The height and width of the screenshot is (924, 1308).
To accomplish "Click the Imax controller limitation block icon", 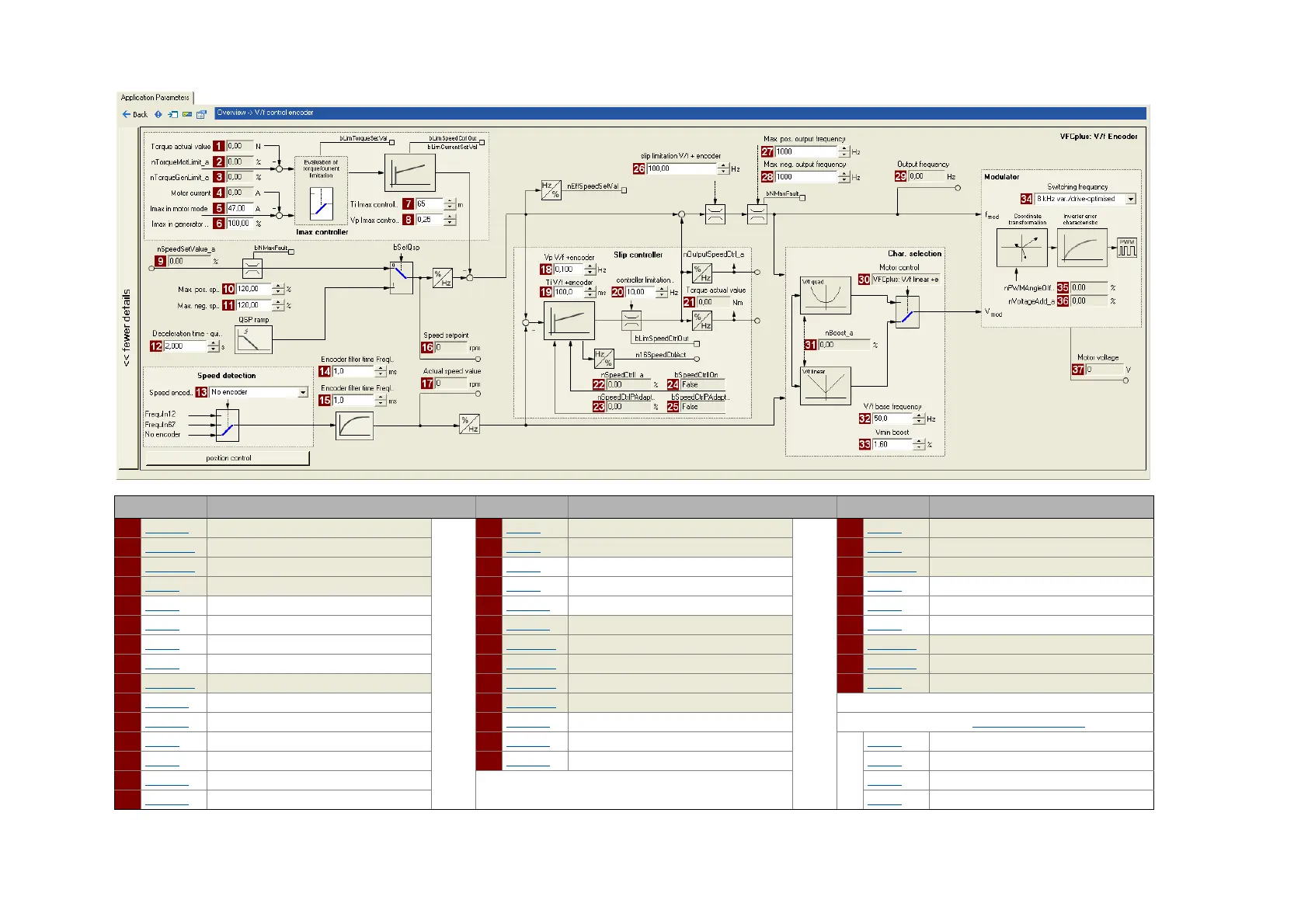I will tap(321, 205).
